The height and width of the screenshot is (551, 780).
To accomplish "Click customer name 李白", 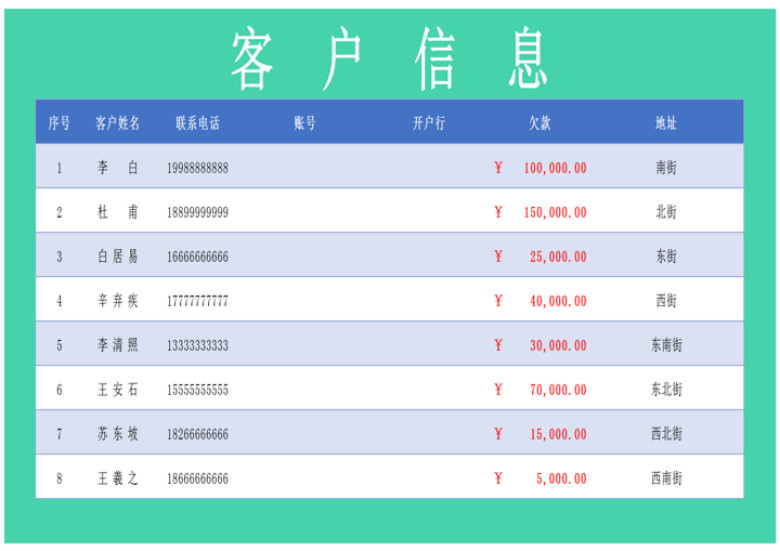I will (x=117, y=168).
